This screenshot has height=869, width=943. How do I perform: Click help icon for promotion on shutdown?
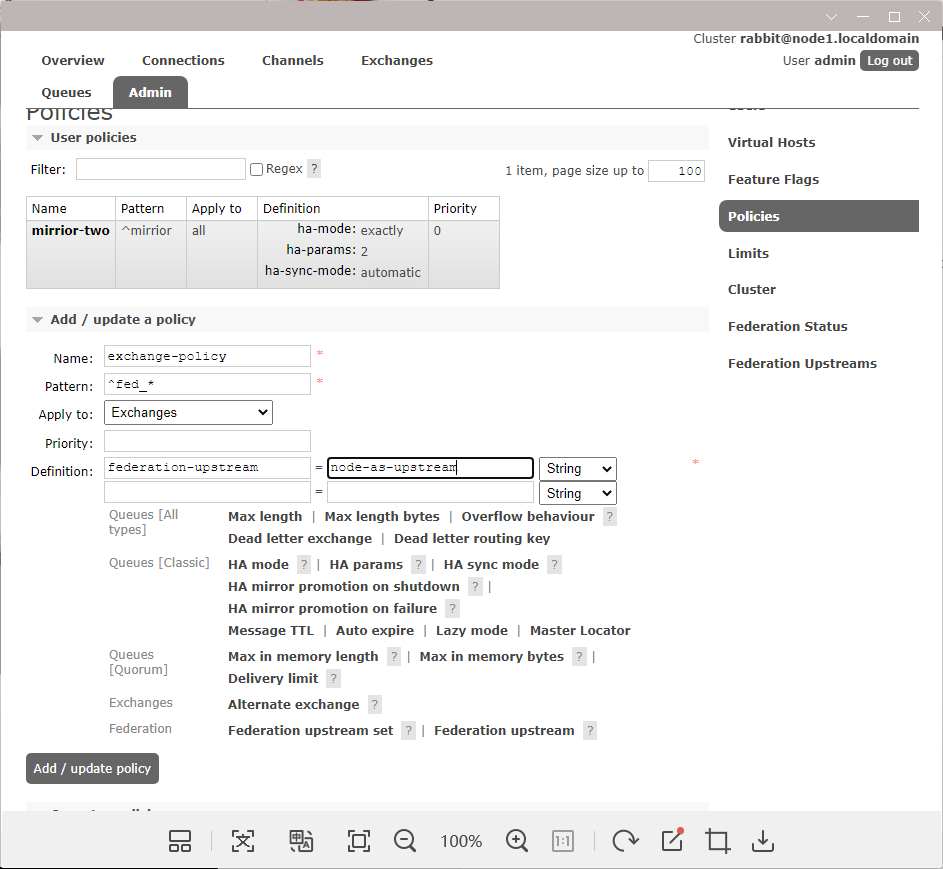[475, 586]
